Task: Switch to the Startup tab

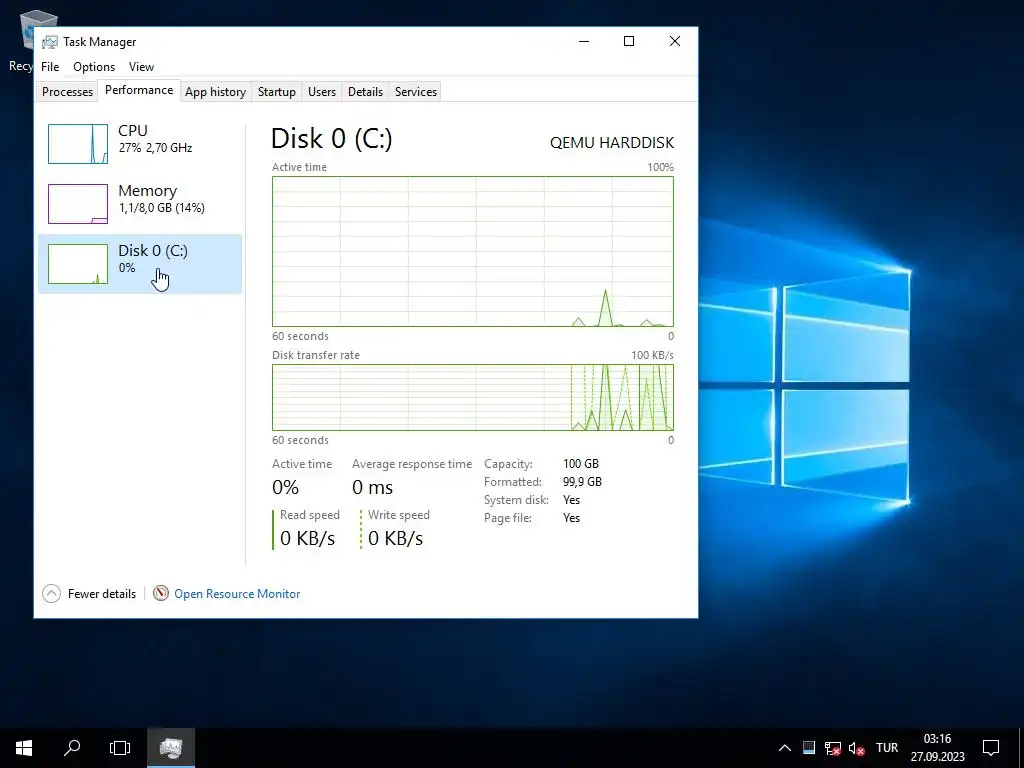Action: pyautogui.click(x=277, y=91)
